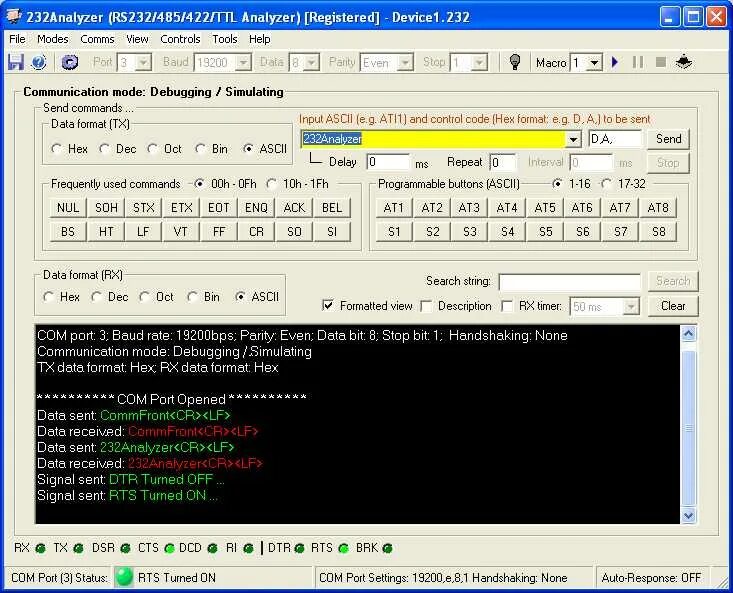Stop the macro with square button
This screenshot has height=593, width=733.
point(661,62)
